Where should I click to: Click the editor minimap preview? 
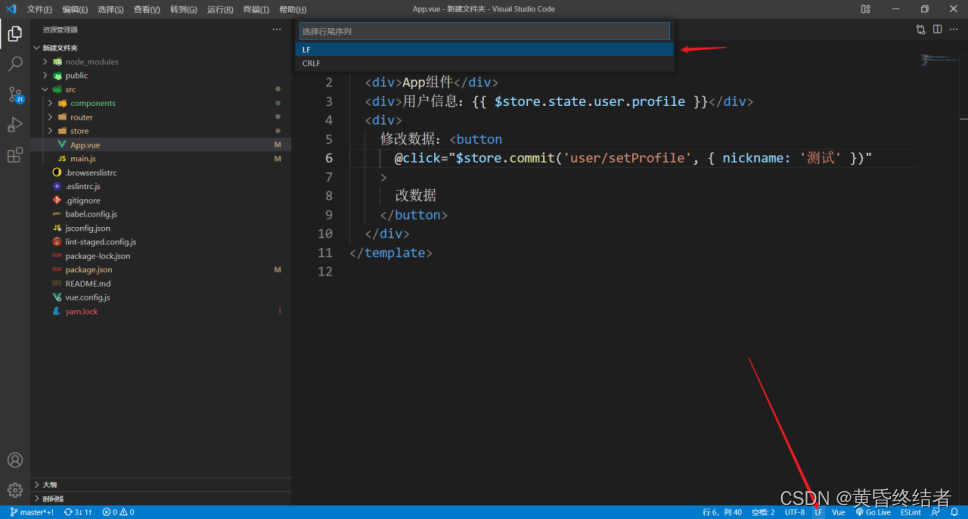[x=938, y=60]
